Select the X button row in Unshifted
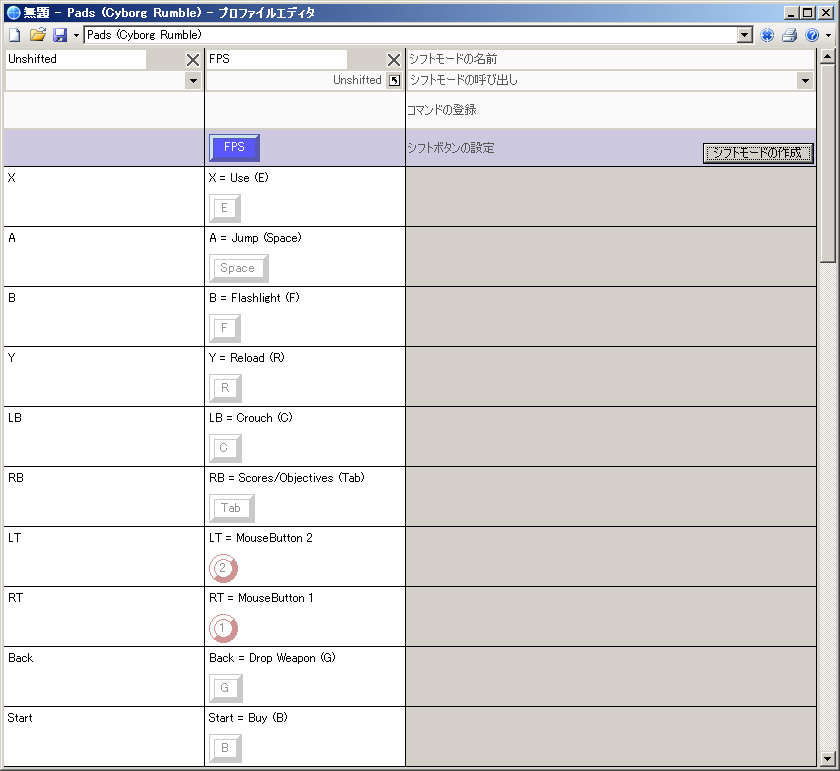This screenshot has height=771, width=840. pos(104,196)
